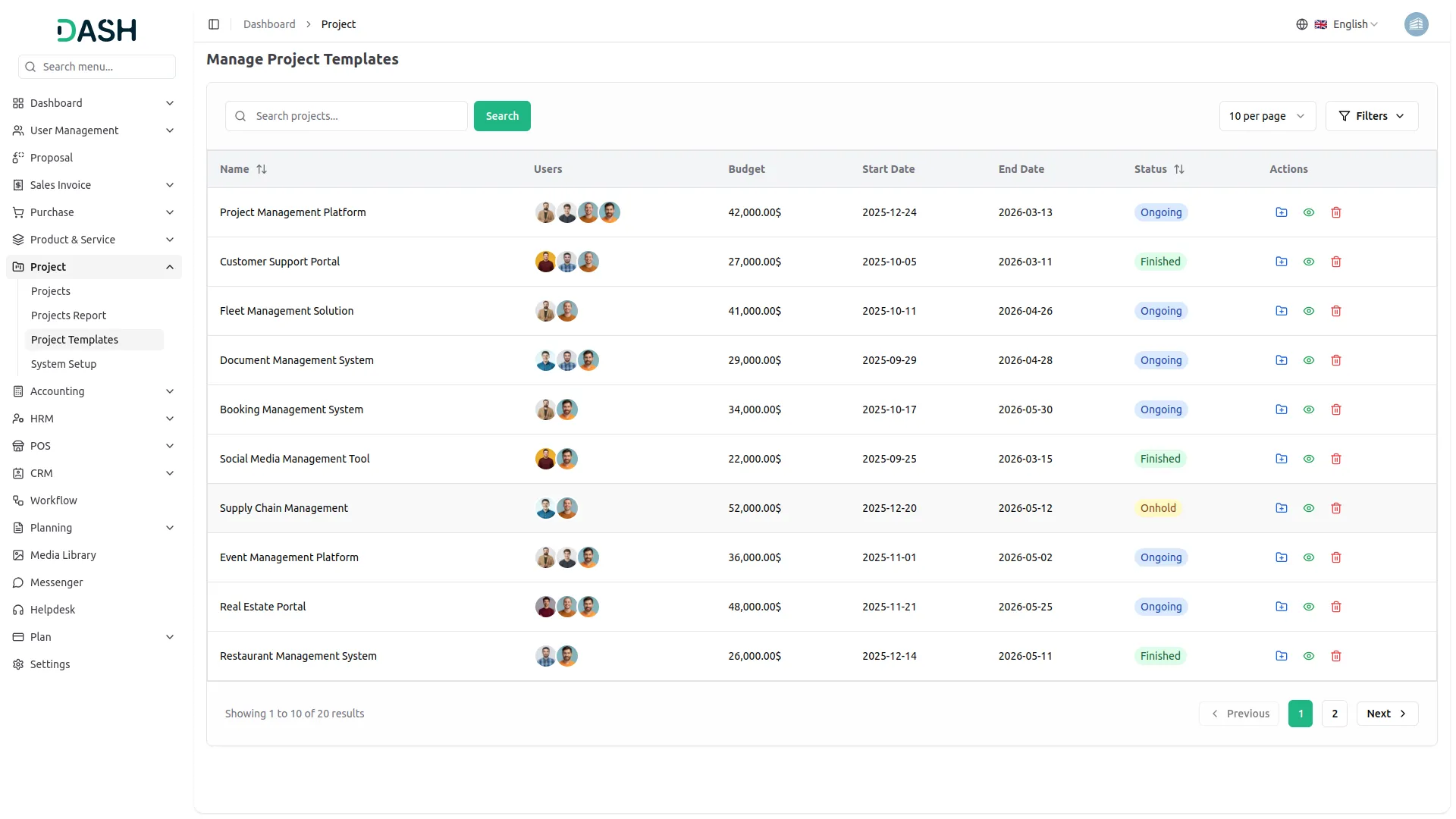The image size is (1456, 819).
Task: Duplicate the Customer Support Portal template
Action: [1281, 262]
